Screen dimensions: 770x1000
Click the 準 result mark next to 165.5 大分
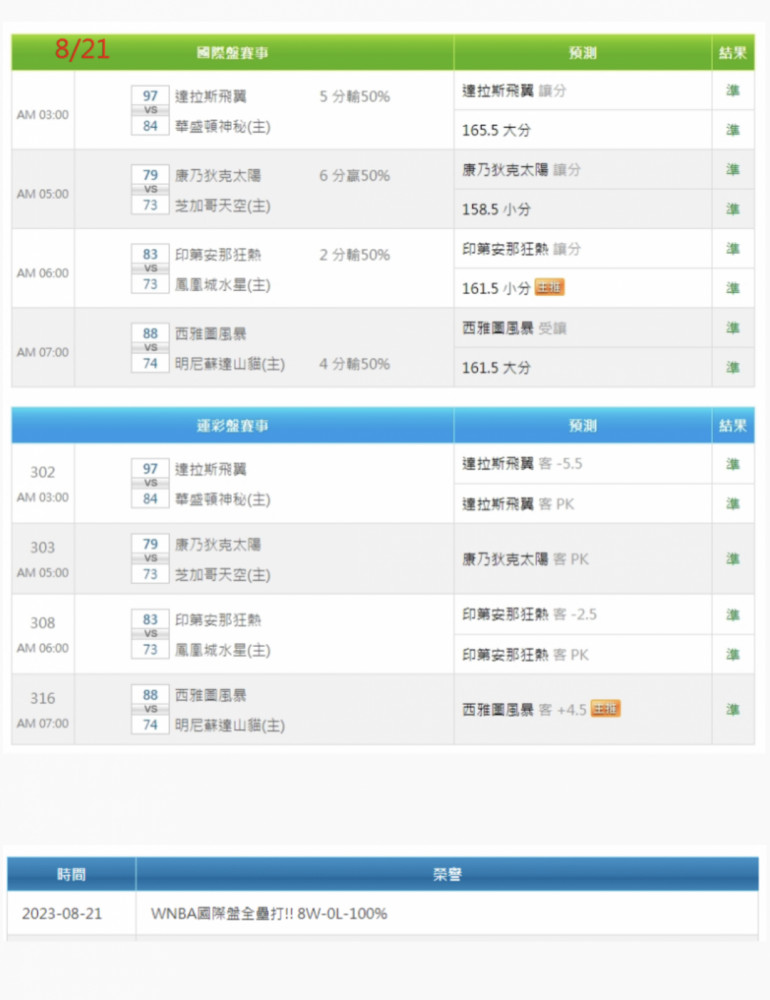pos(732,129)
